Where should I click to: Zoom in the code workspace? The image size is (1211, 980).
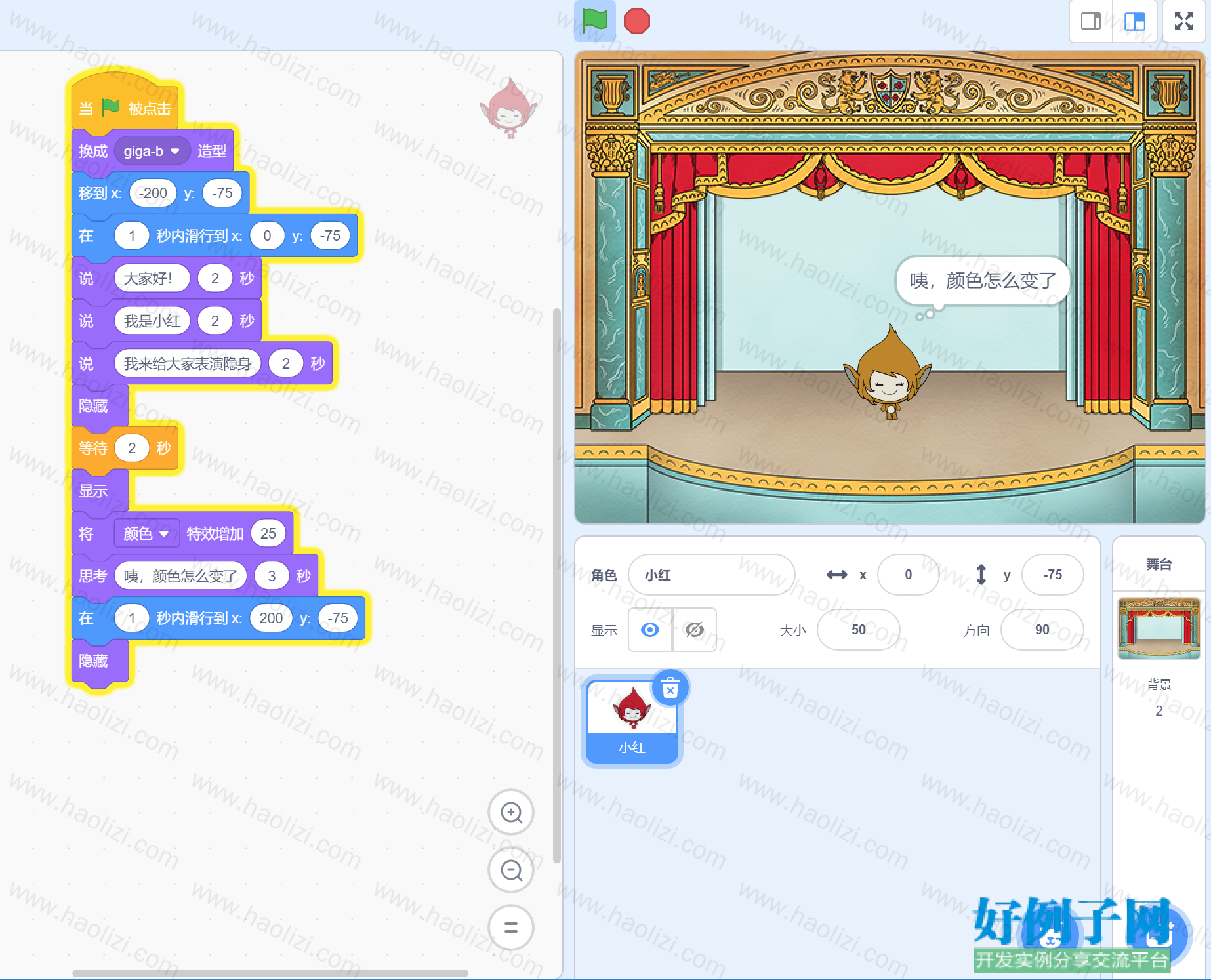511,813
